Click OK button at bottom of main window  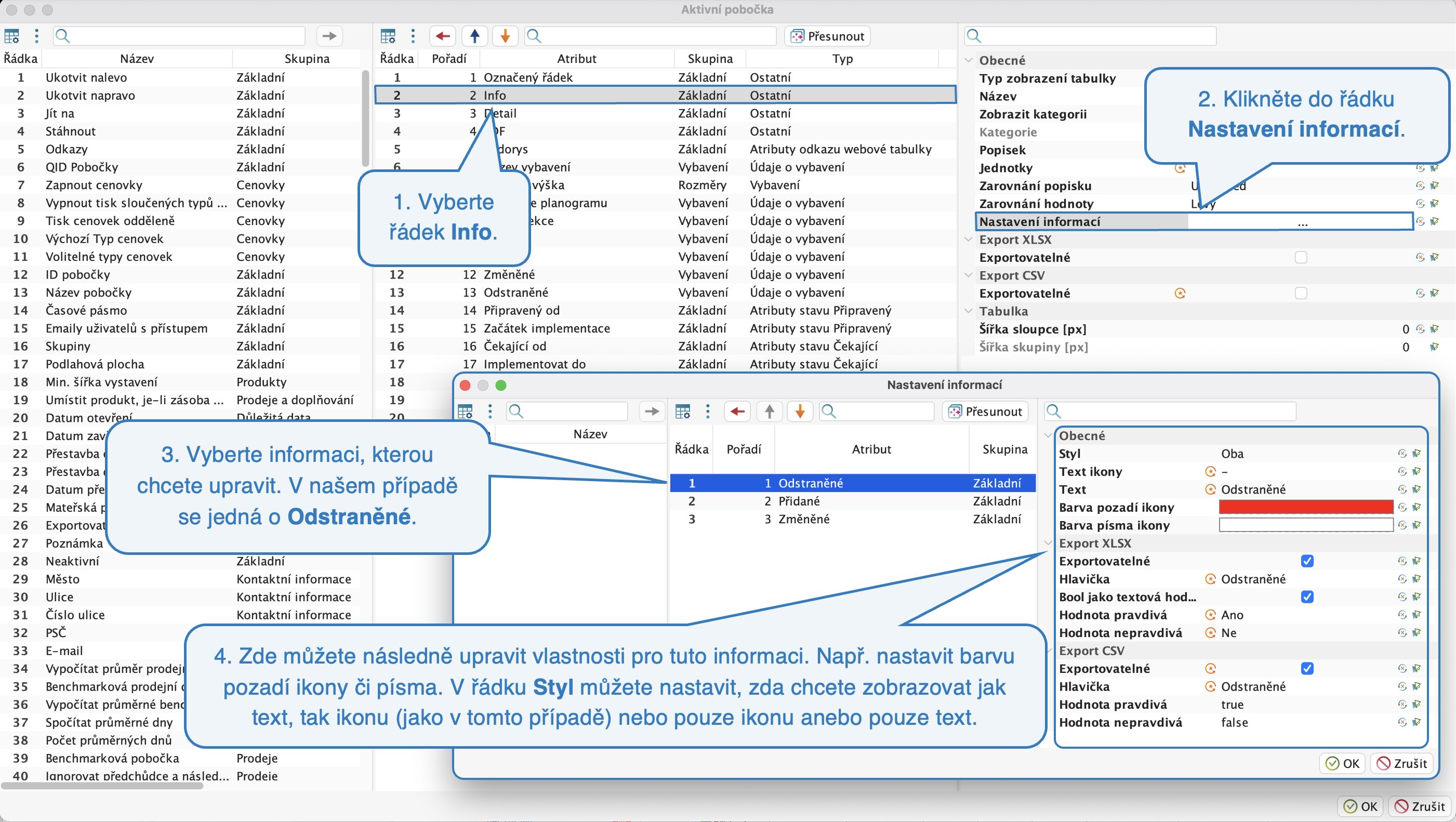tap(1360, 806)
